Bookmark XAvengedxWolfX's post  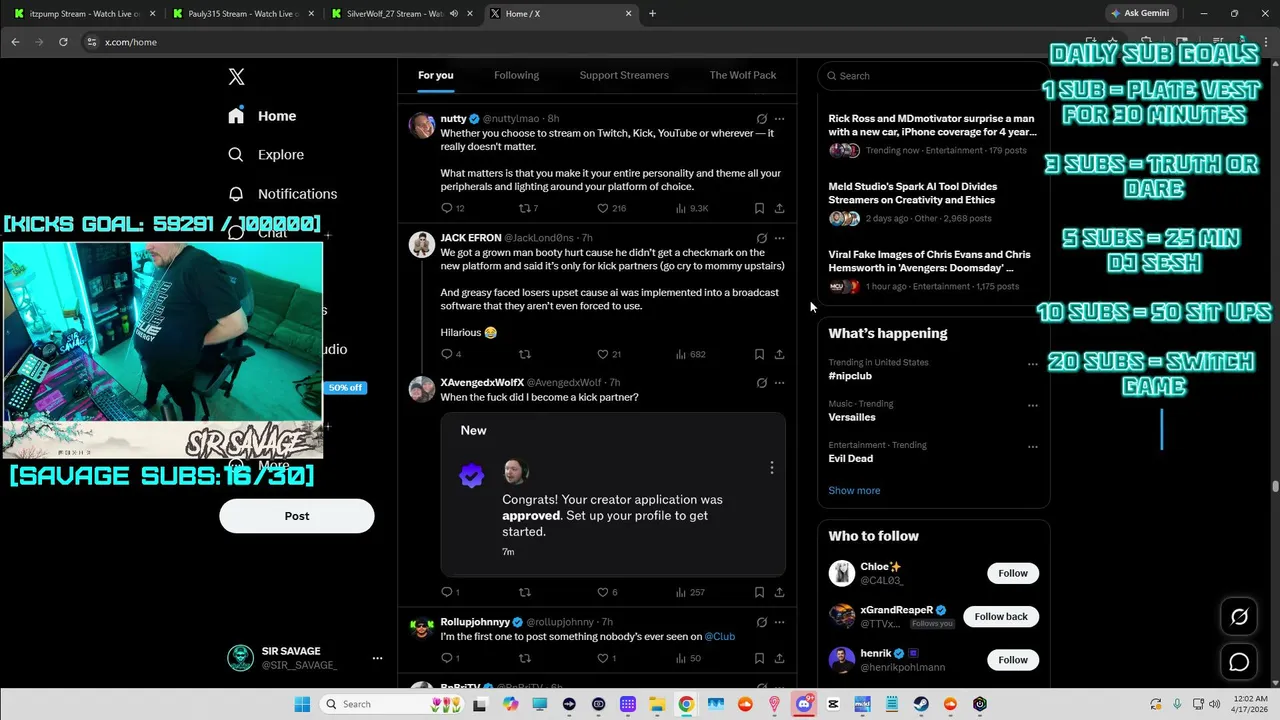pyautogui.click(x=759, y=592)
